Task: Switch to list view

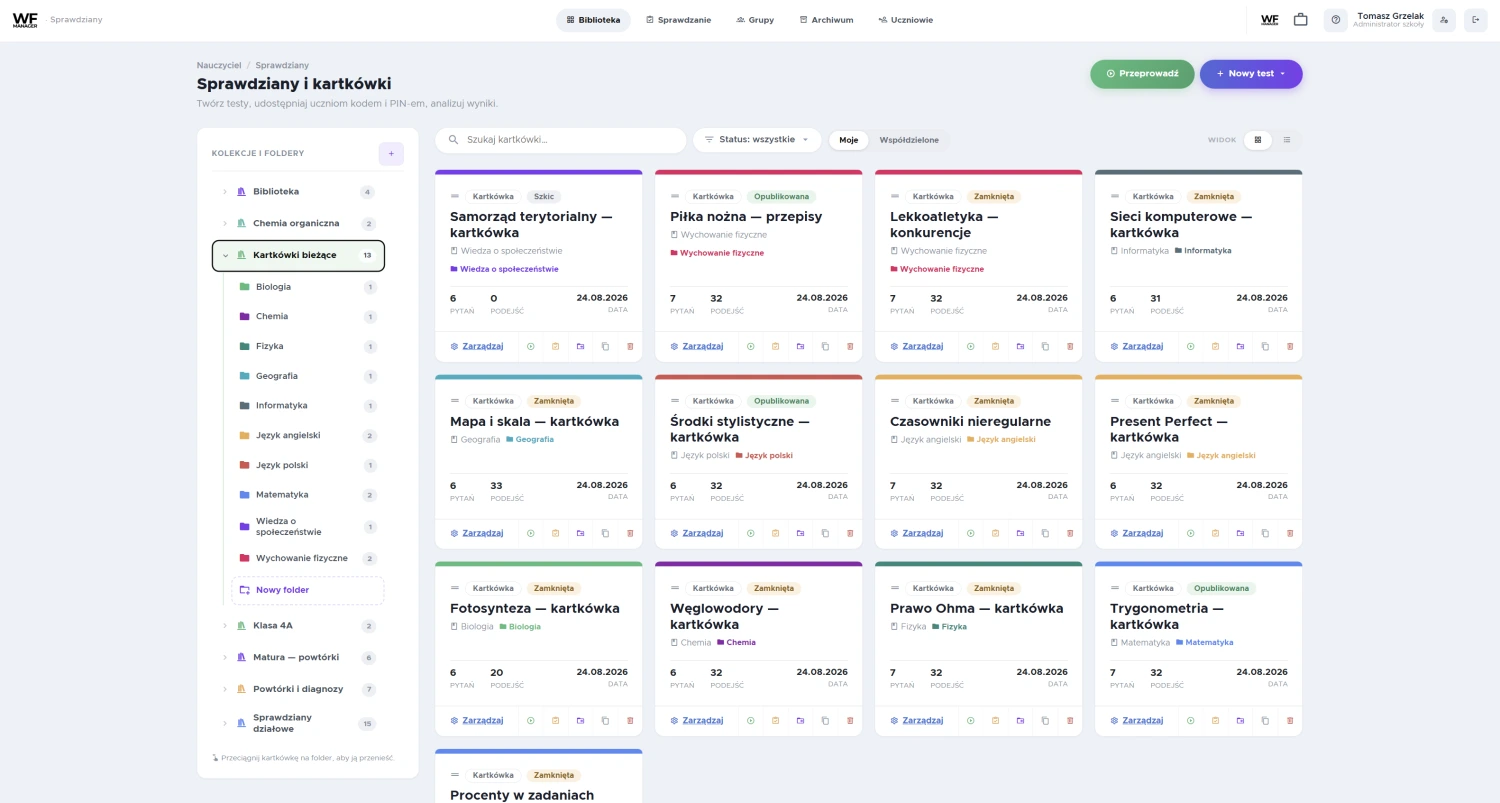Action: click(1287, 140)
